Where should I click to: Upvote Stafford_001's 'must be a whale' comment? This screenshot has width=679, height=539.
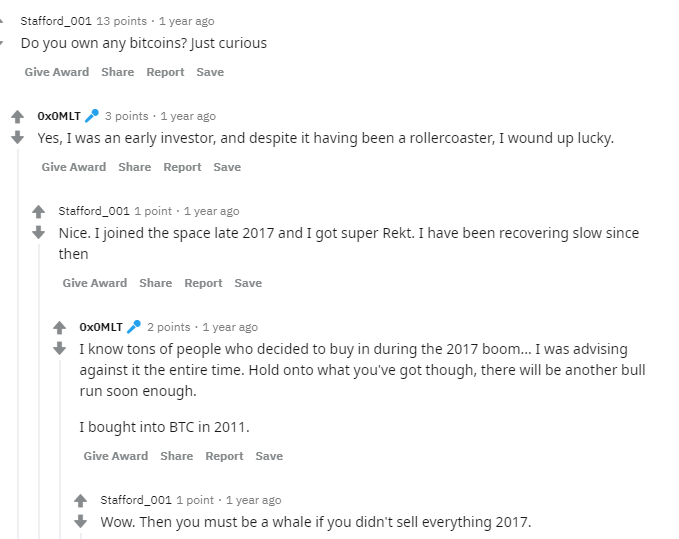click(x=80, y=500)
